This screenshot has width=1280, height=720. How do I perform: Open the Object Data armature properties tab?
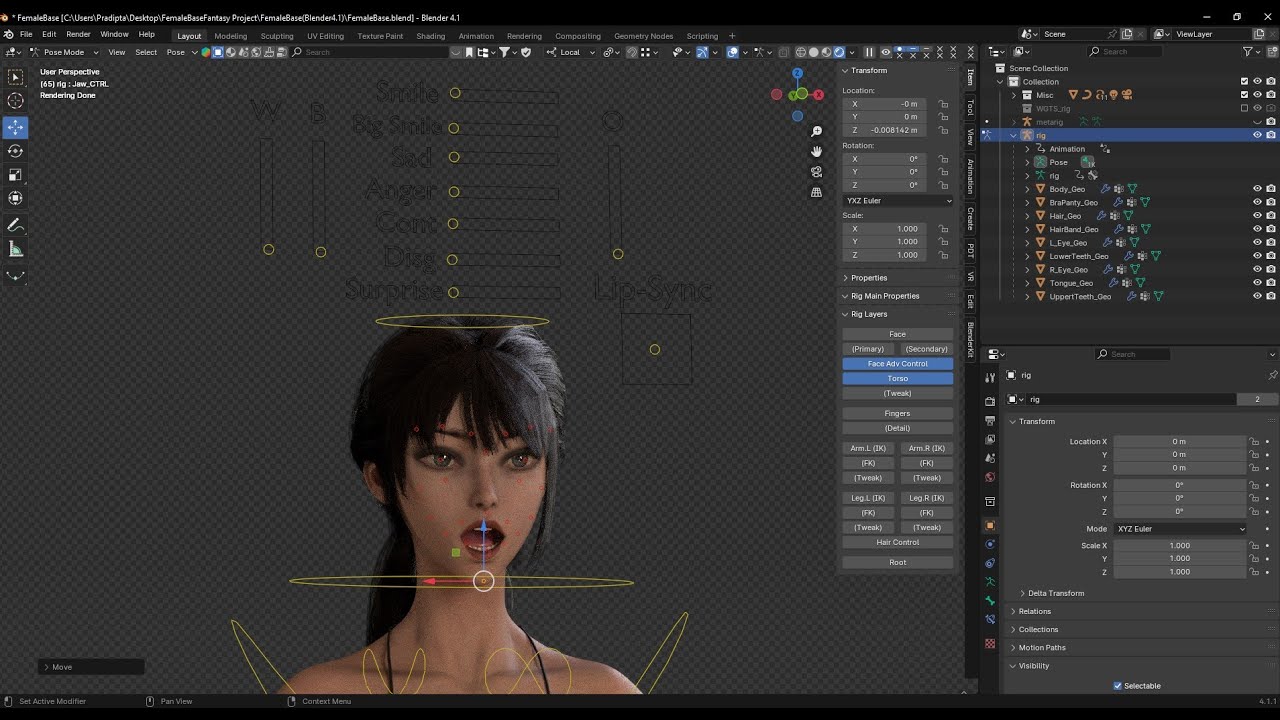990,582
